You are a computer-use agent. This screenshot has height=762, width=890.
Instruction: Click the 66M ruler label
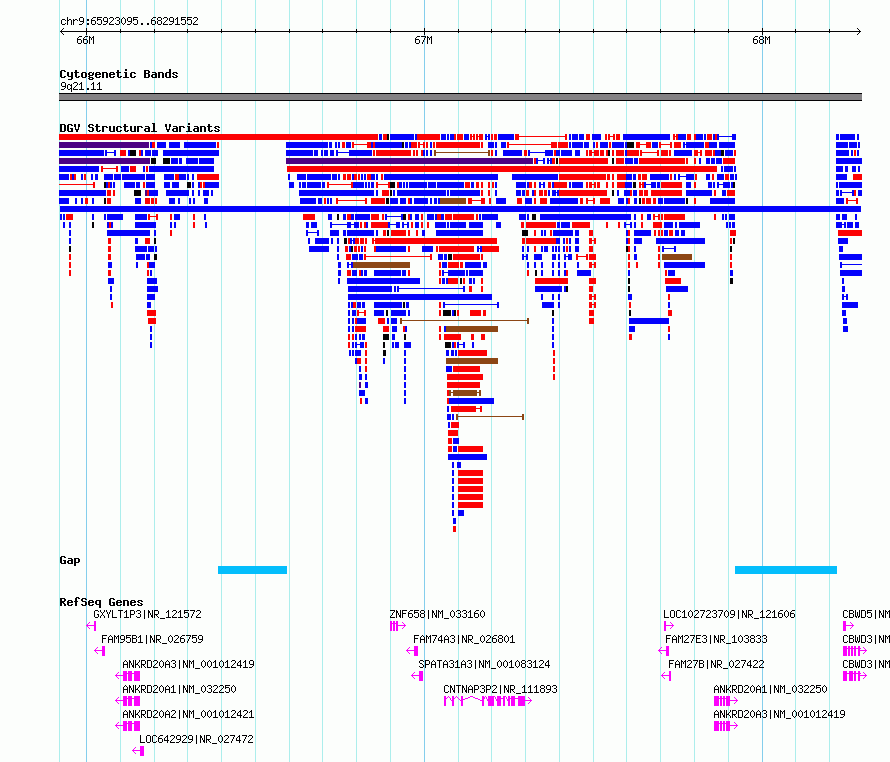[85, 40]
